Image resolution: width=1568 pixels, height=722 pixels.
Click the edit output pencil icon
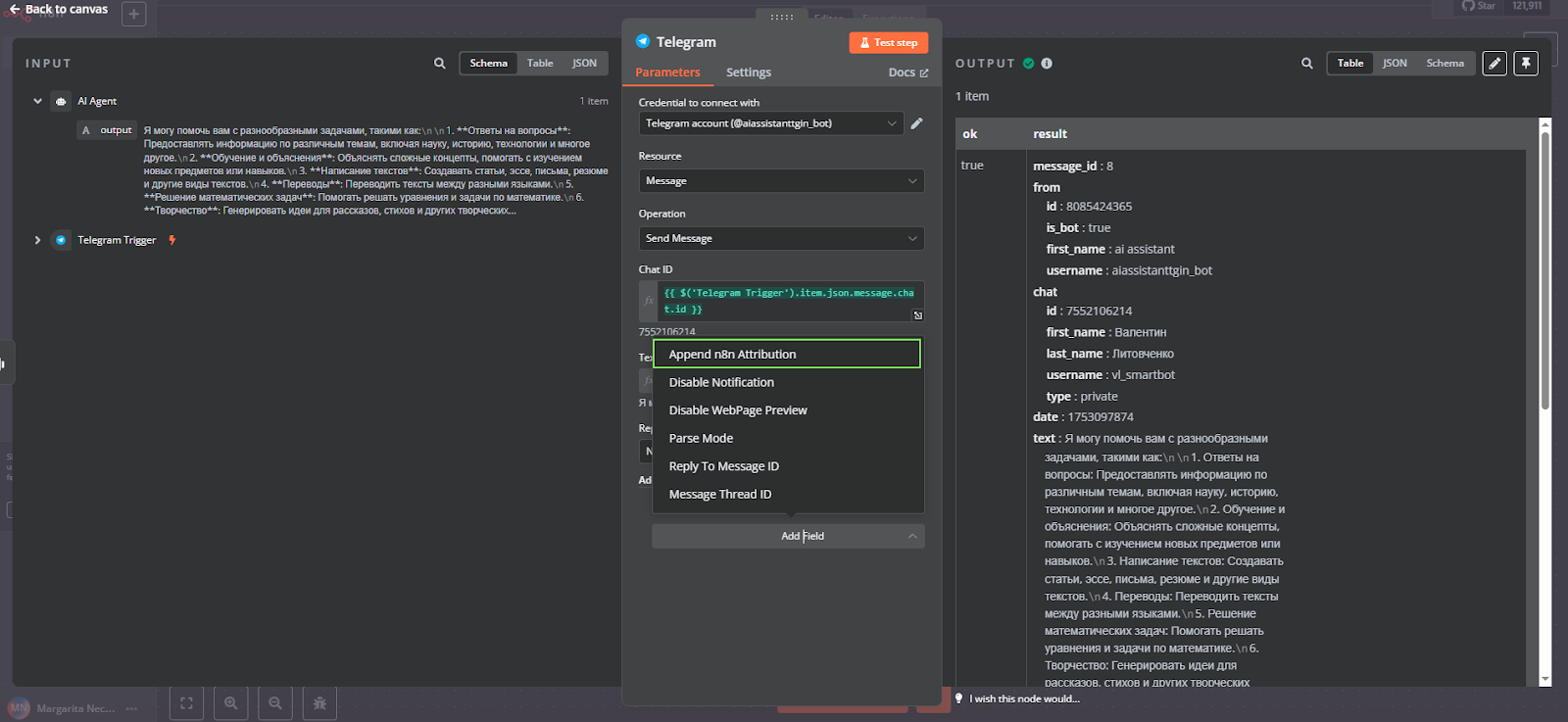point(1494,63)
